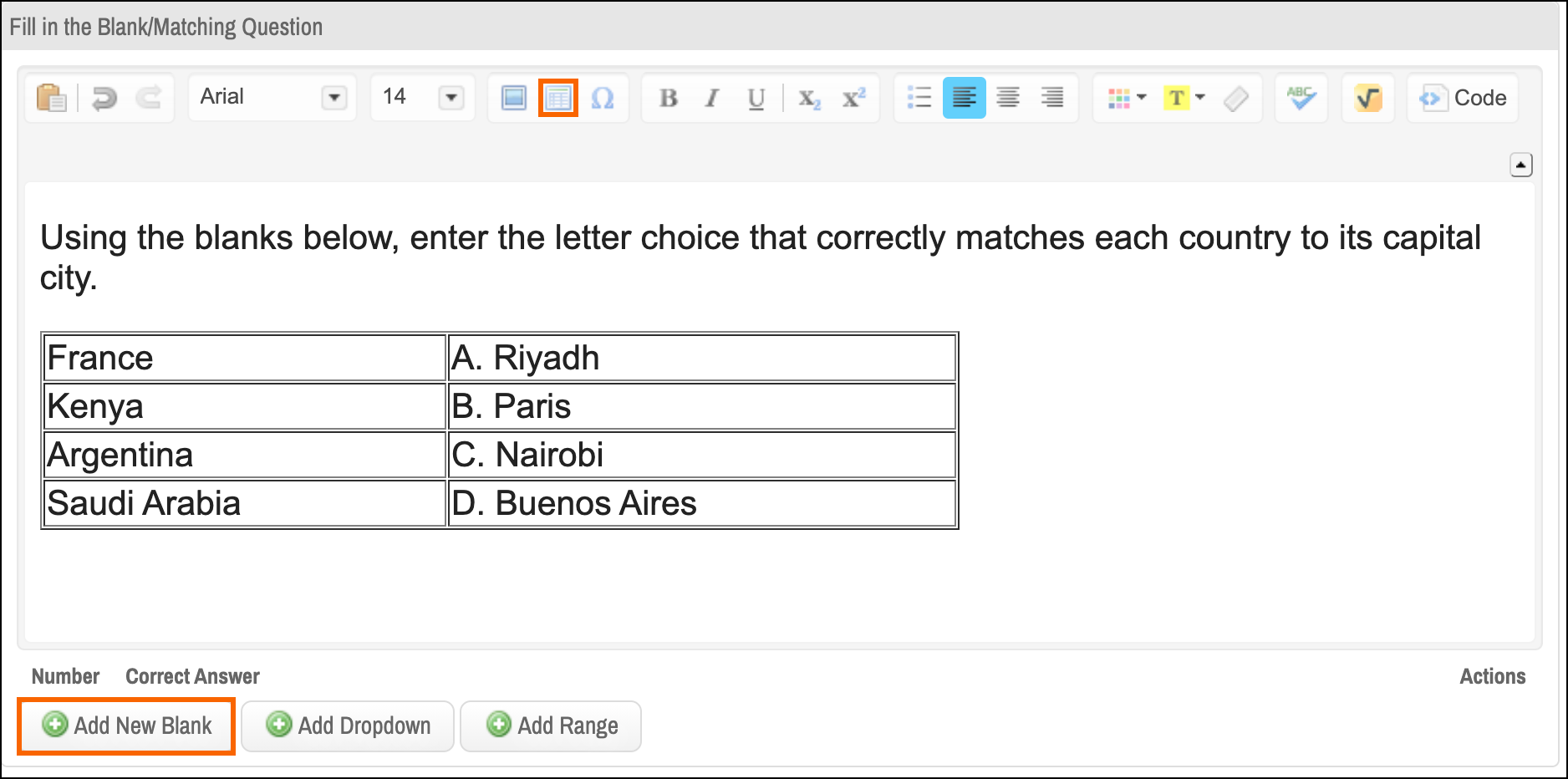
Task: Toggle bold formatting
Action: point(668,98)
